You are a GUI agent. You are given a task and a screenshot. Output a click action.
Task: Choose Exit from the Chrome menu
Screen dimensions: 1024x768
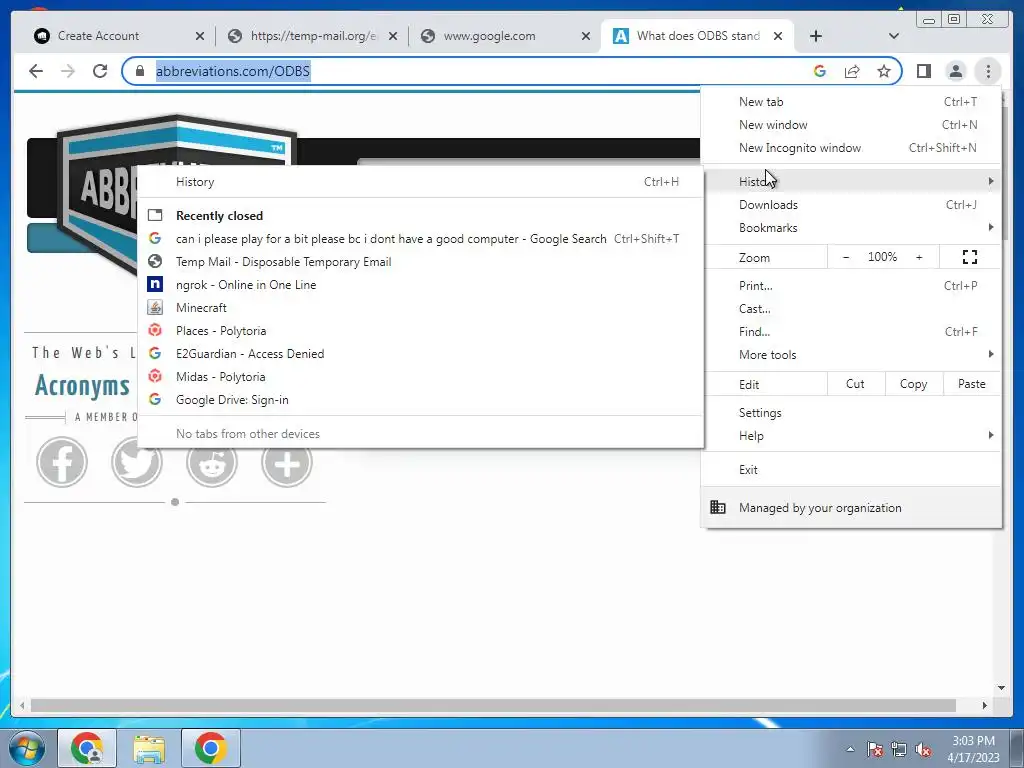[851, 470]
